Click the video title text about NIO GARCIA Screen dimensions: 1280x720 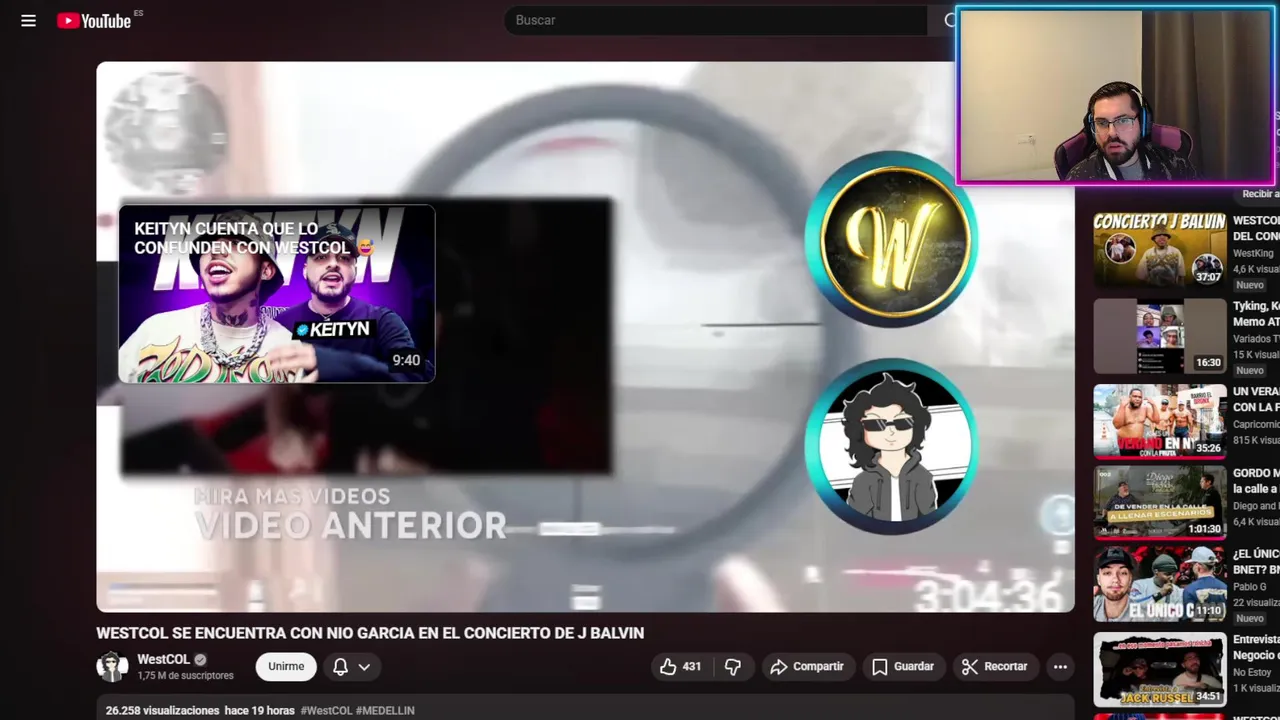pyautogui.click(x=370, y=633)
